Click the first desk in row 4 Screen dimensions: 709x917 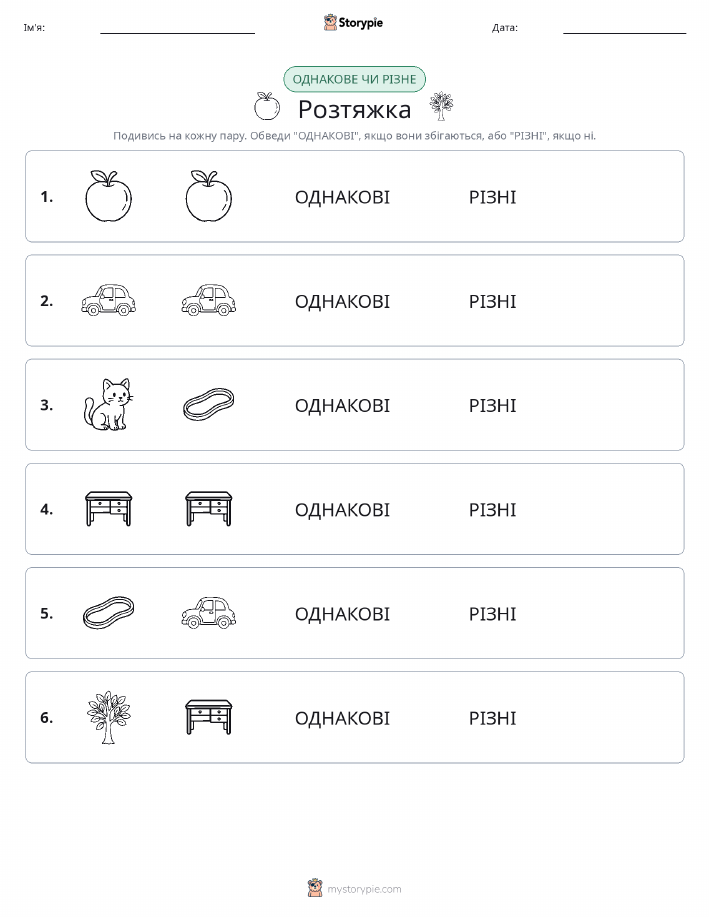coord(108,509)
